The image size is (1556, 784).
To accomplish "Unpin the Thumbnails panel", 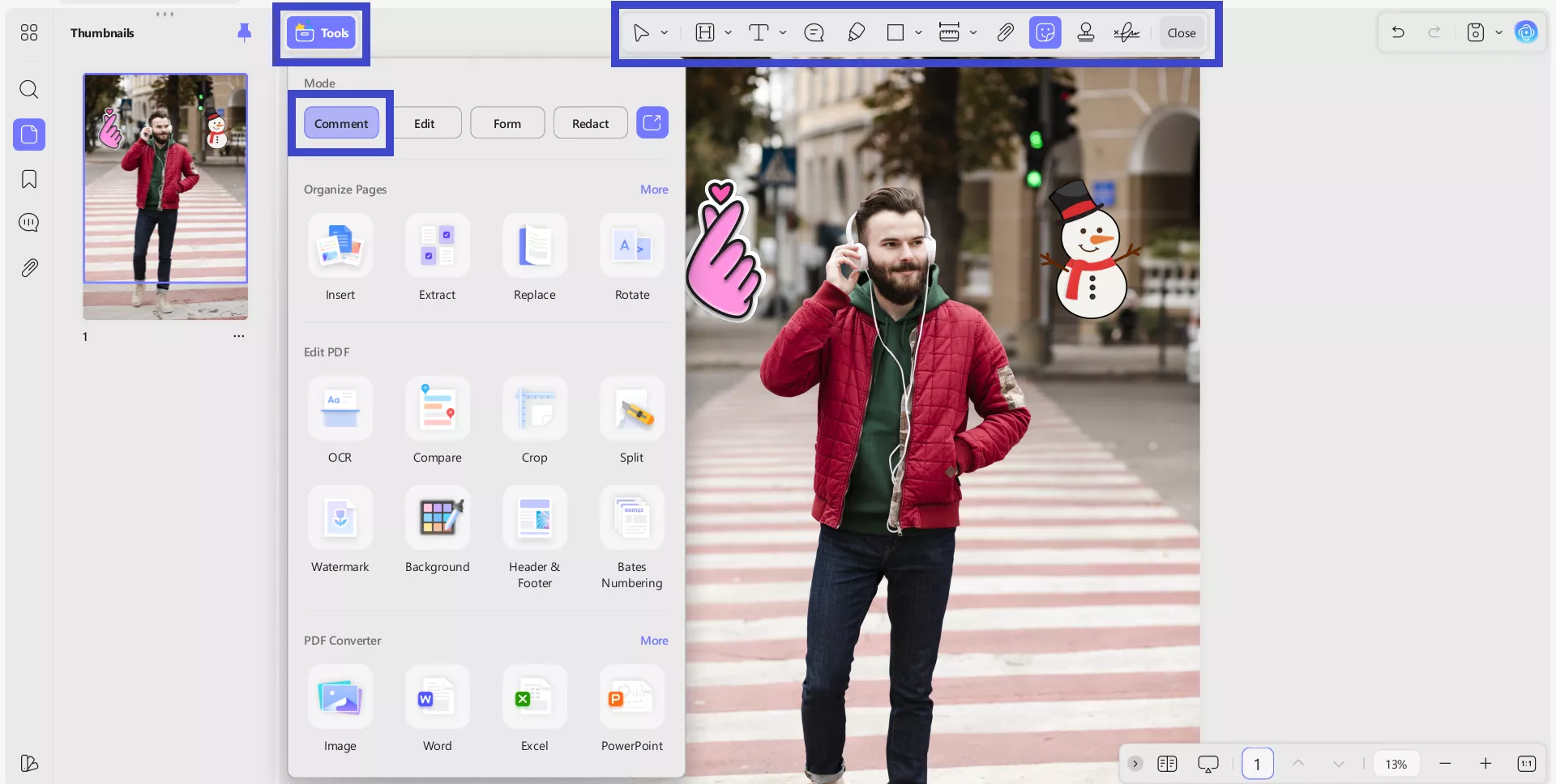I will point(244,32).
